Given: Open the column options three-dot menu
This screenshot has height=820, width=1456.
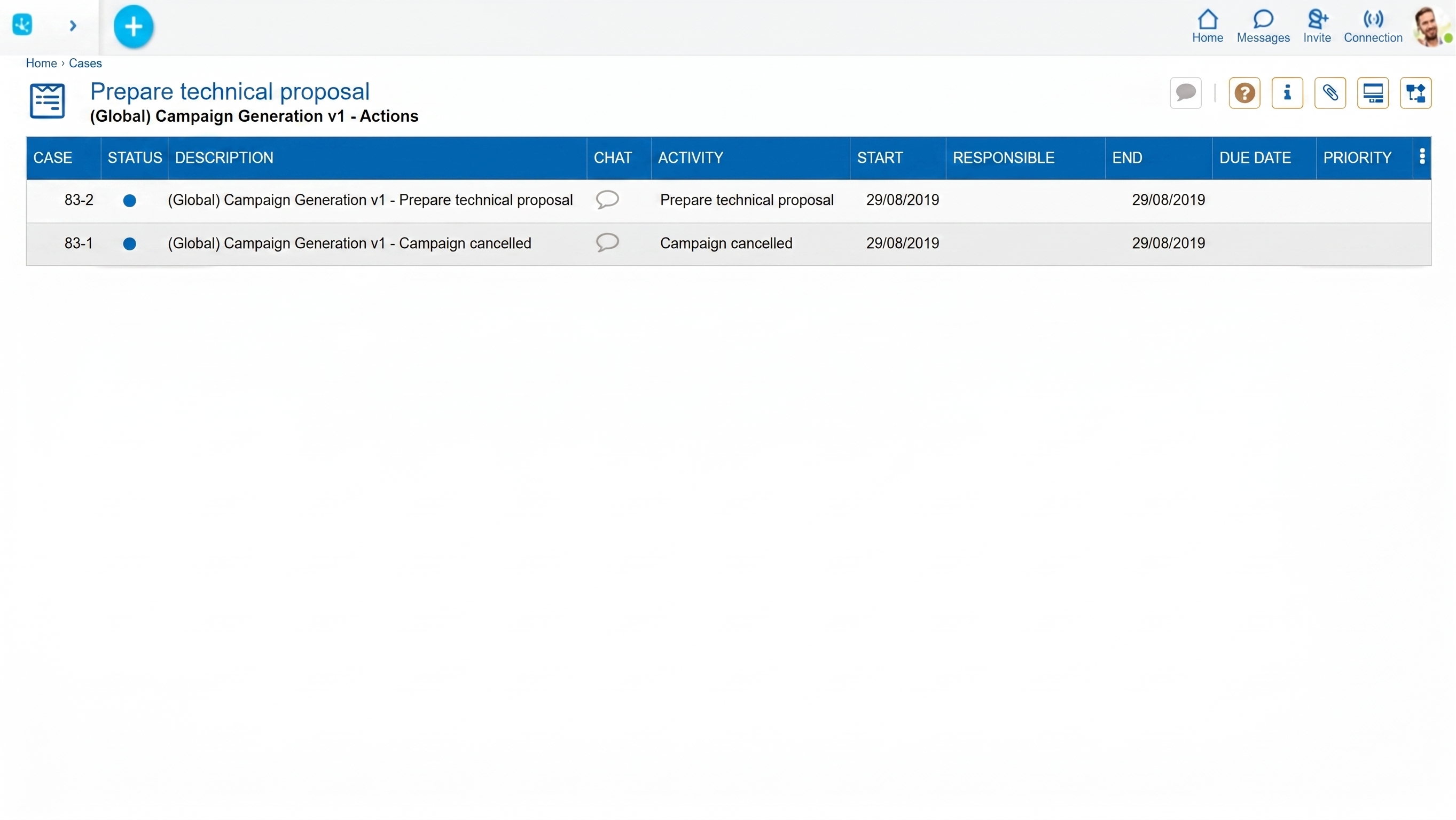Looking at the screenshot, I should coord(1423,156).
